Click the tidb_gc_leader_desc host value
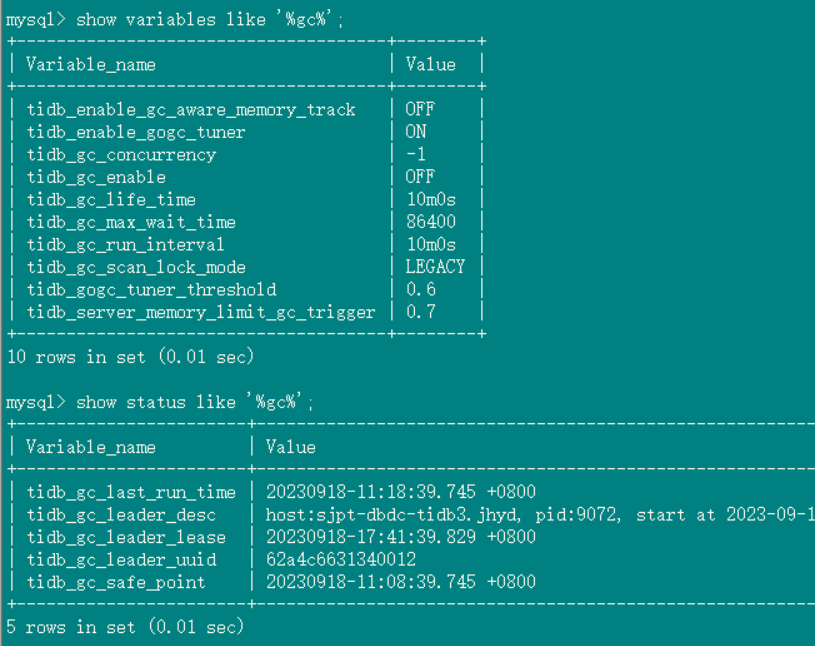This screenshot has height=646, width=815. [x=540, y=515]
